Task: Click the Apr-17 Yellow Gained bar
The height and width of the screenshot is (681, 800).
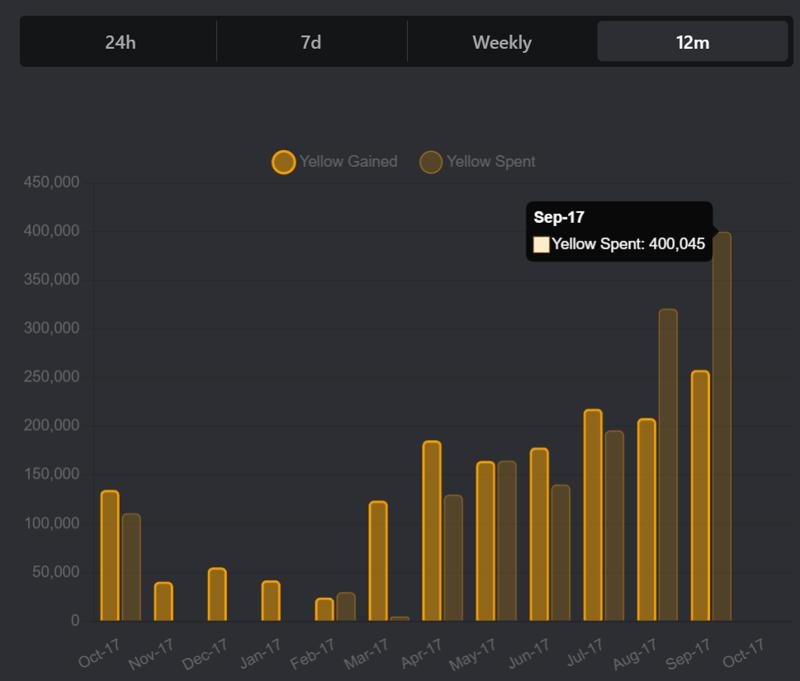Action: point(432,531)
